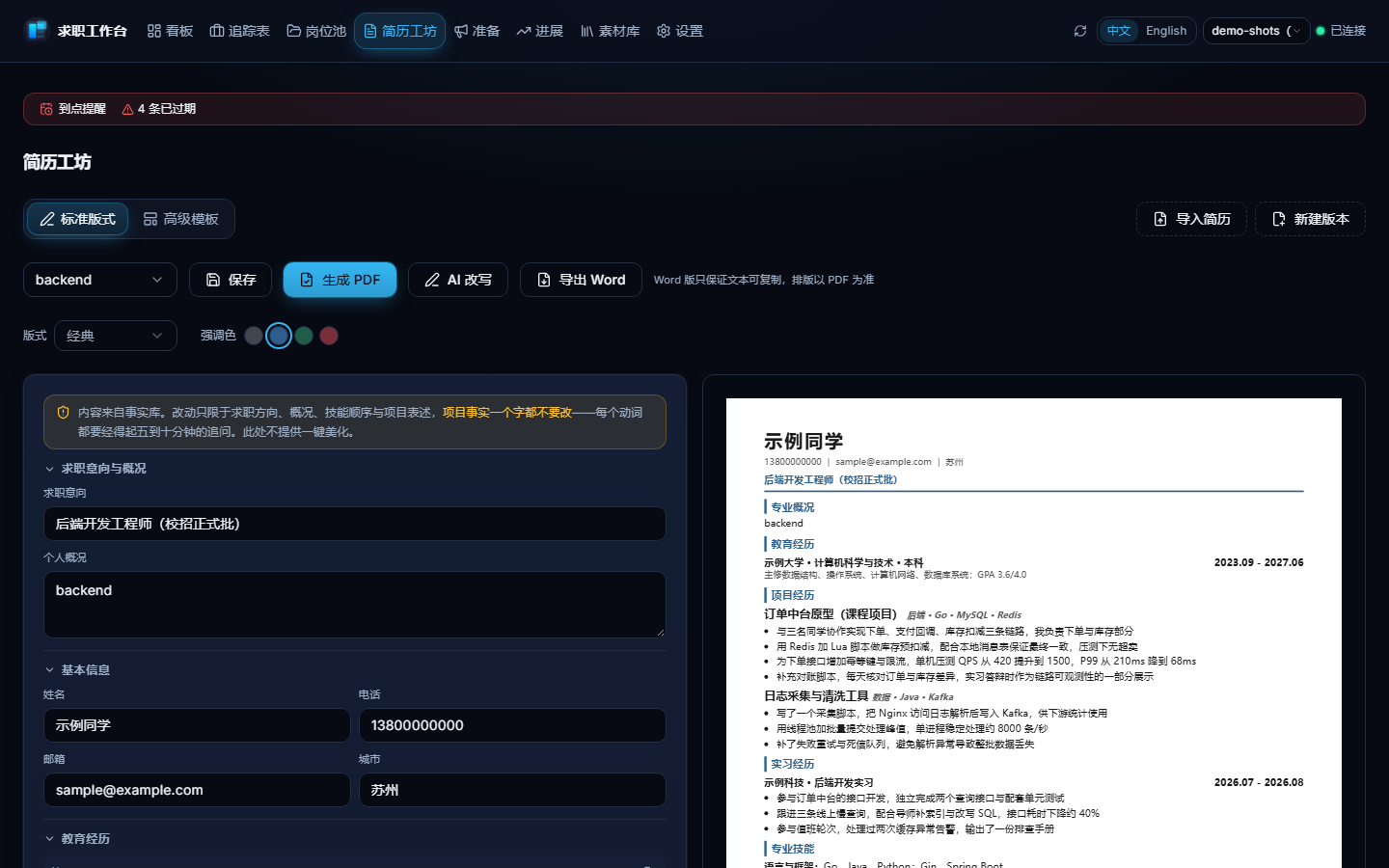Click the 电话 phone input field
The width and height of the screenshot is (1389, 868).
[512, 725]
